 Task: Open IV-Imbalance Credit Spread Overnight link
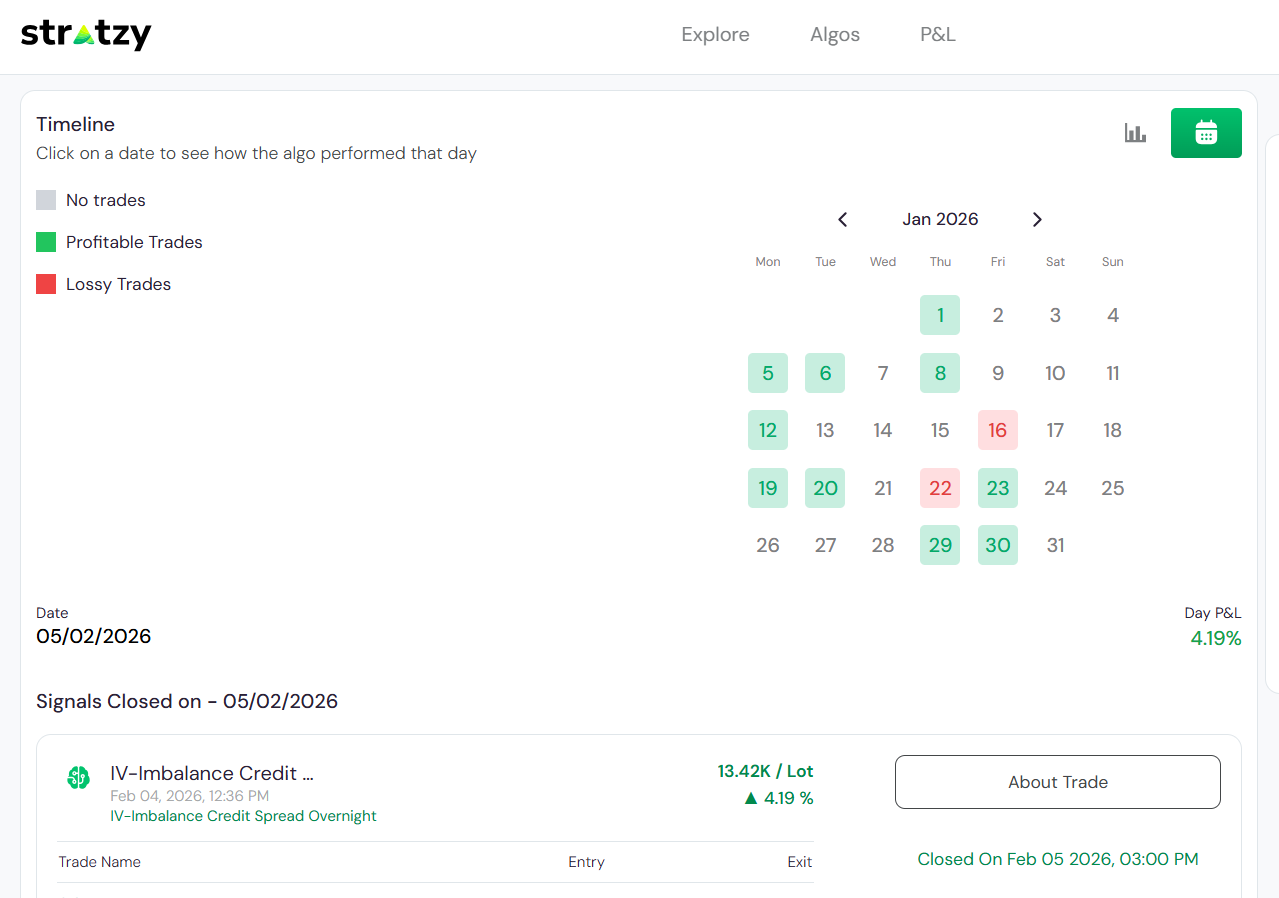[243, 816]
